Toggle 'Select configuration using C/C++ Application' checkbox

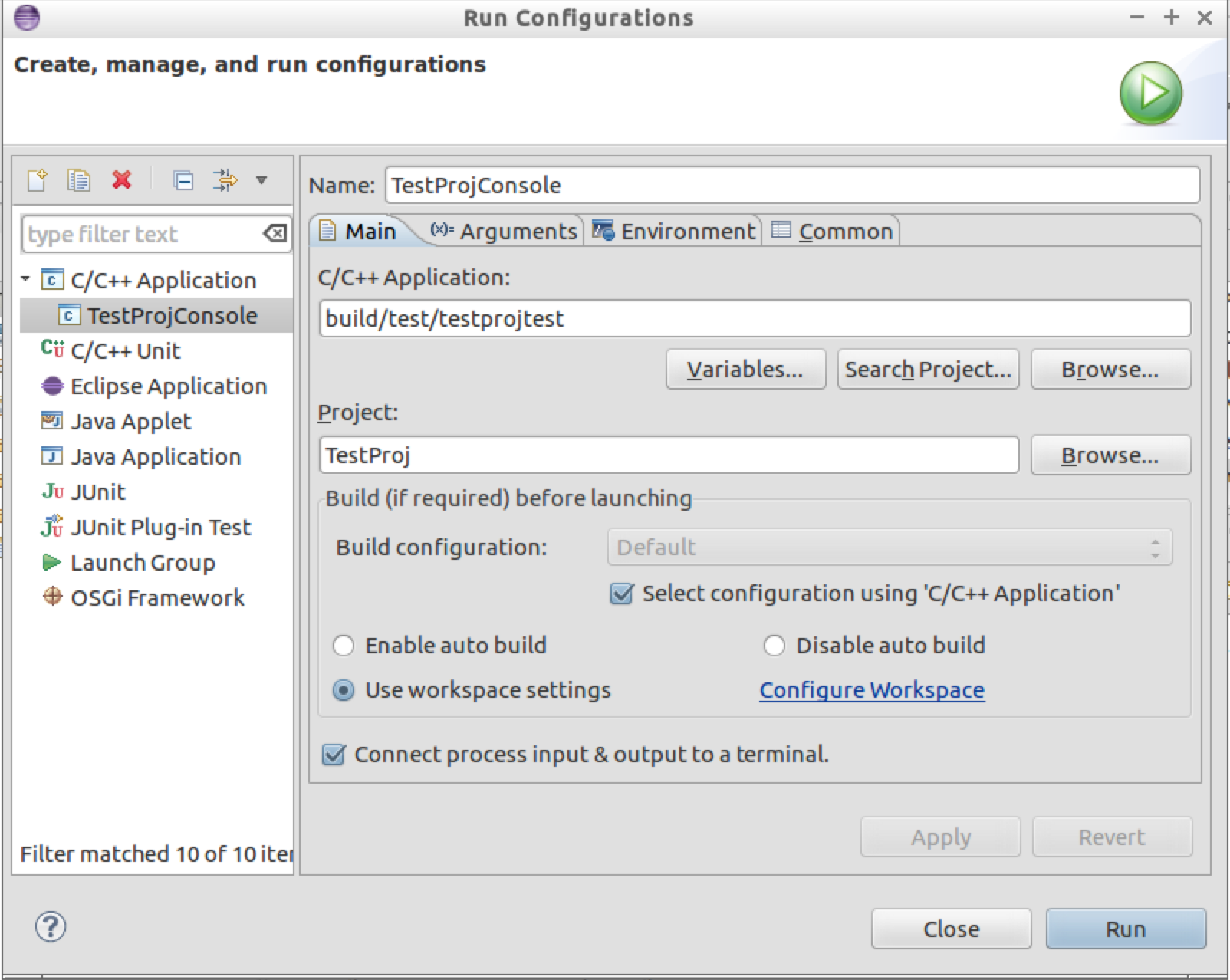(x=622, y=594)
